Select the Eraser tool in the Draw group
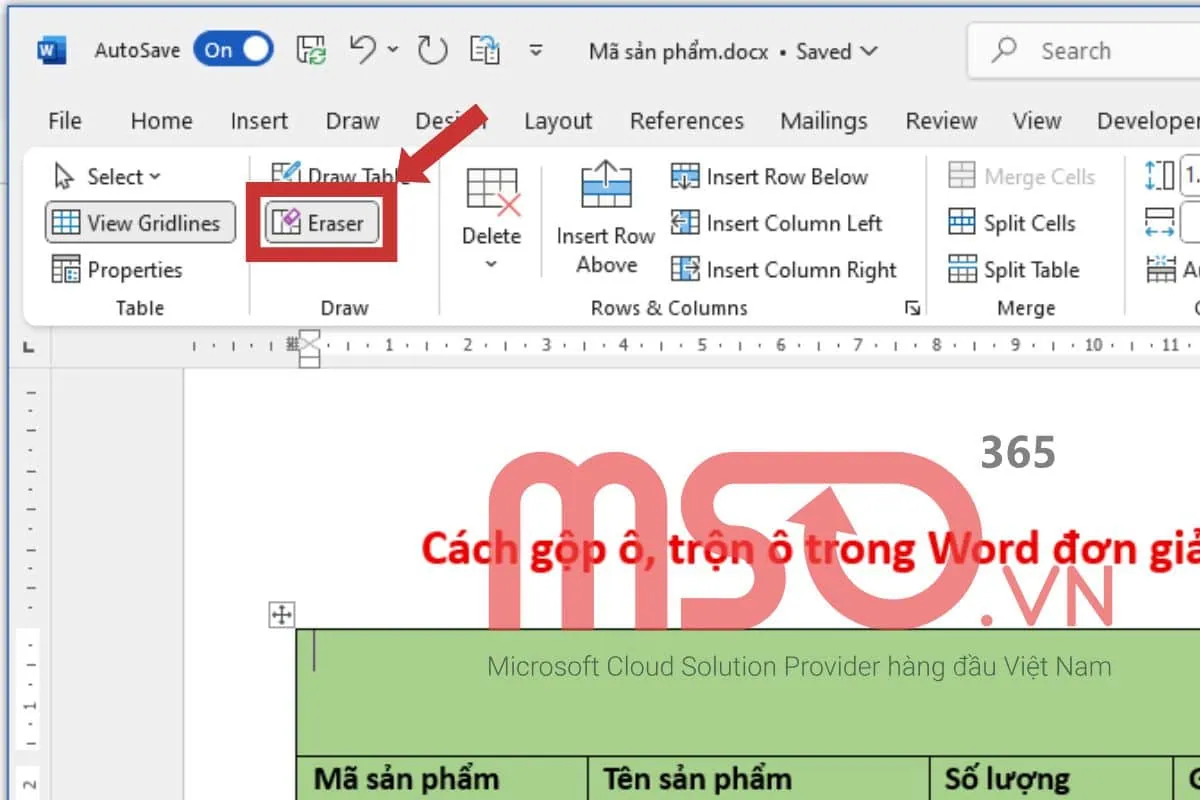 pyautogui.click(x=319, y=222)
